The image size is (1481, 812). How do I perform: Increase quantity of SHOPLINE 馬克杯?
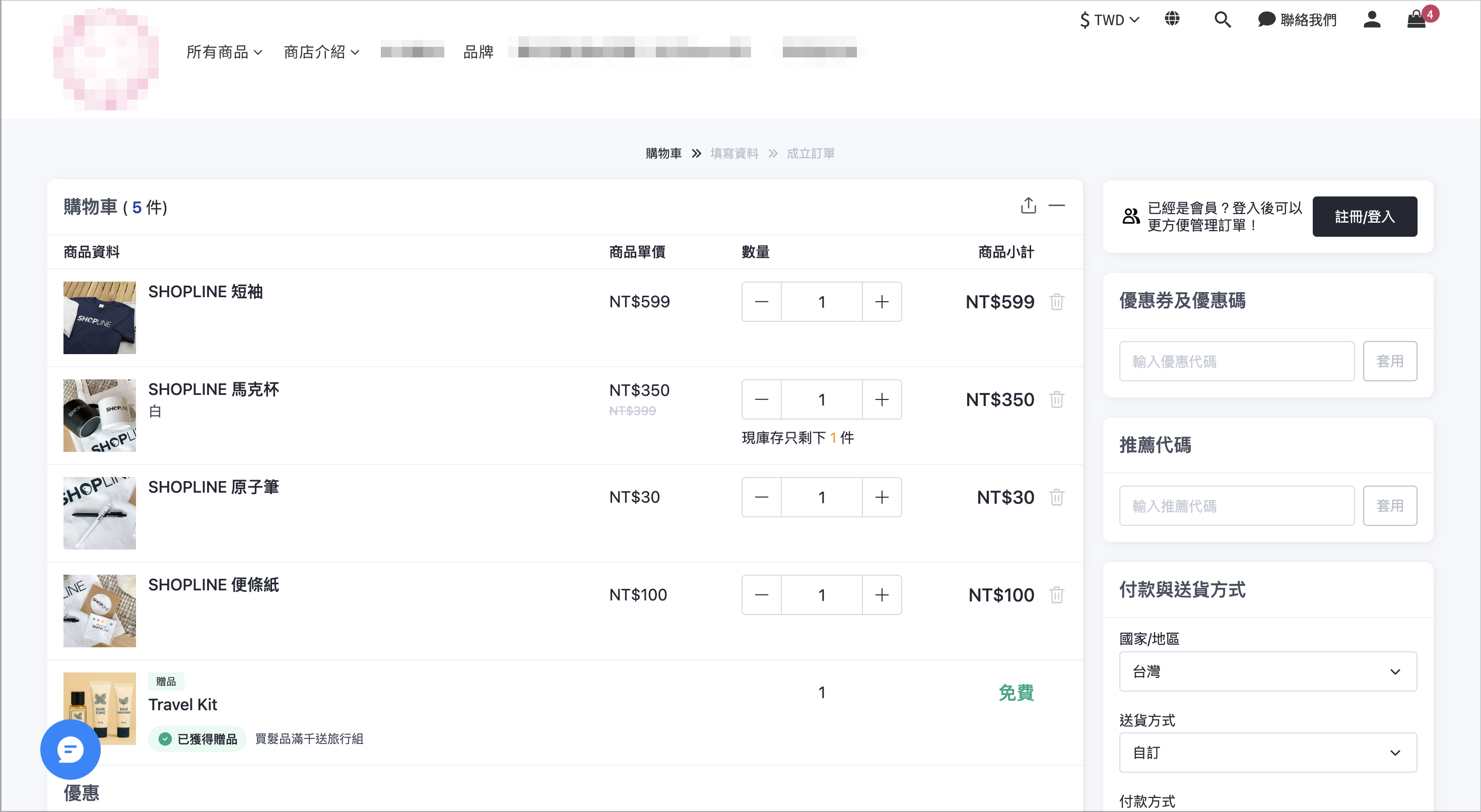pos(882,399)
